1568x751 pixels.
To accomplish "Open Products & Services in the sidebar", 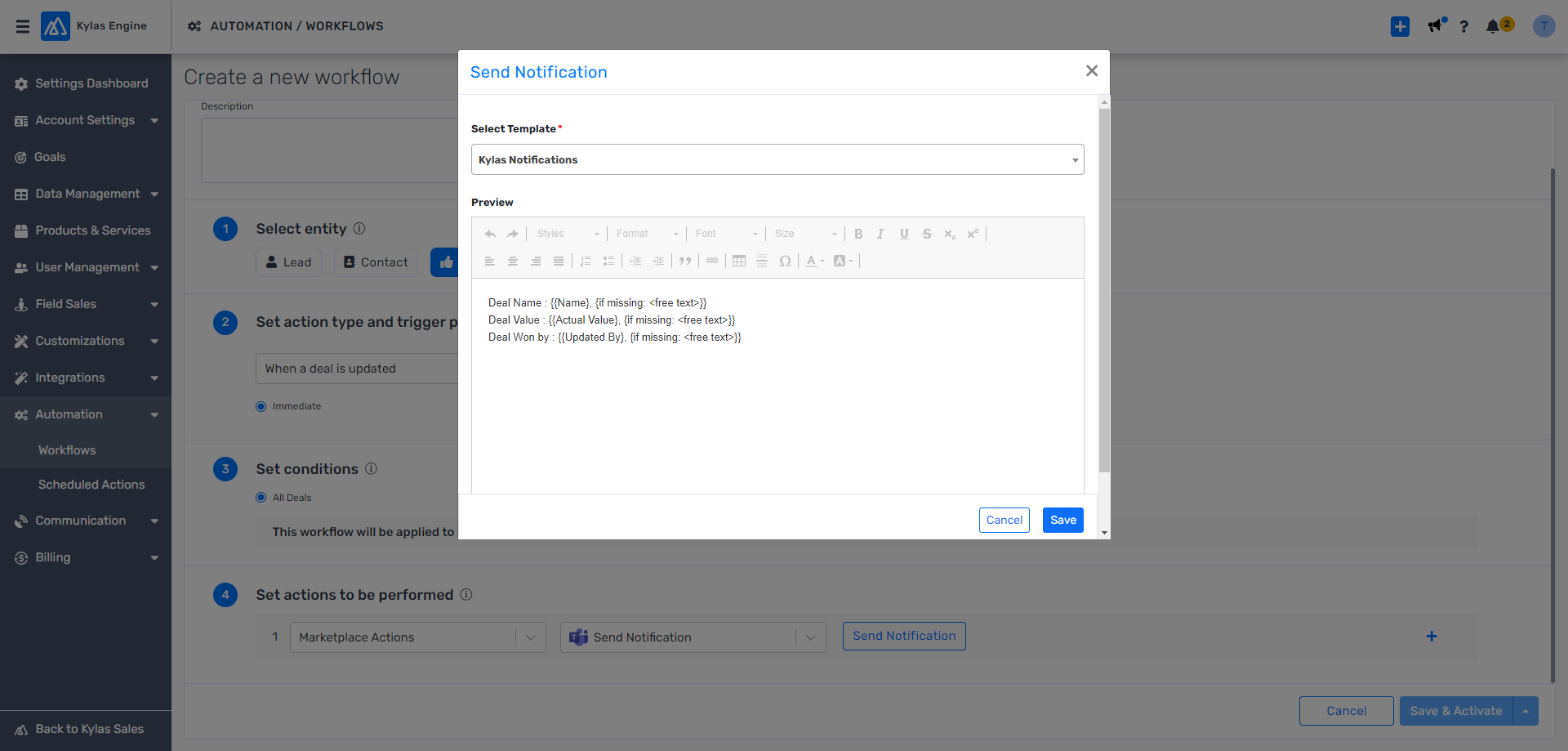I will (86, 230).
